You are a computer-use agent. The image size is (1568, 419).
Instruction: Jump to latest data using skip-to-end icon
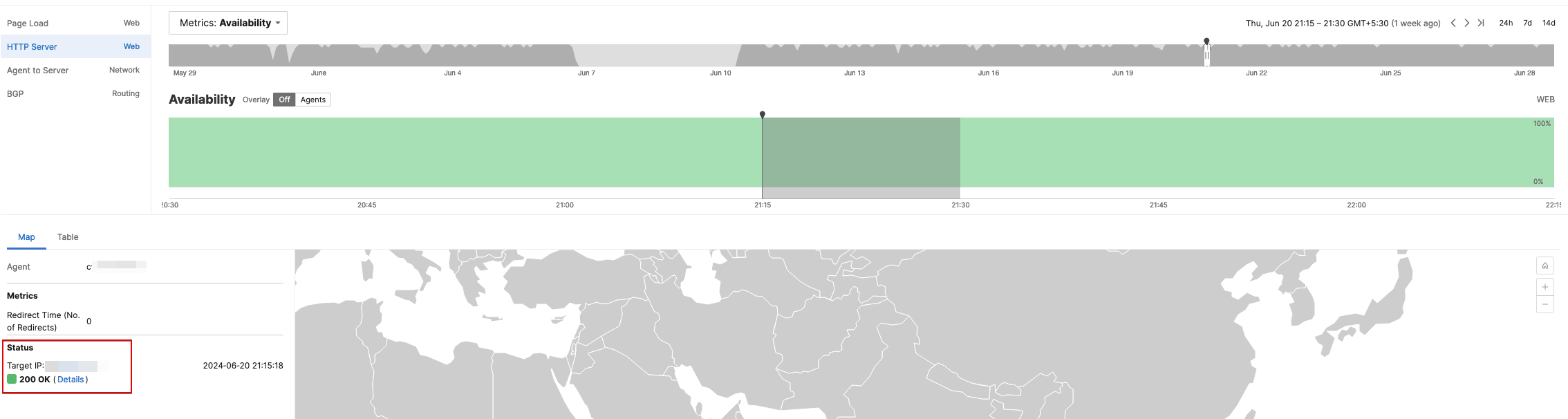(1482, 22)
